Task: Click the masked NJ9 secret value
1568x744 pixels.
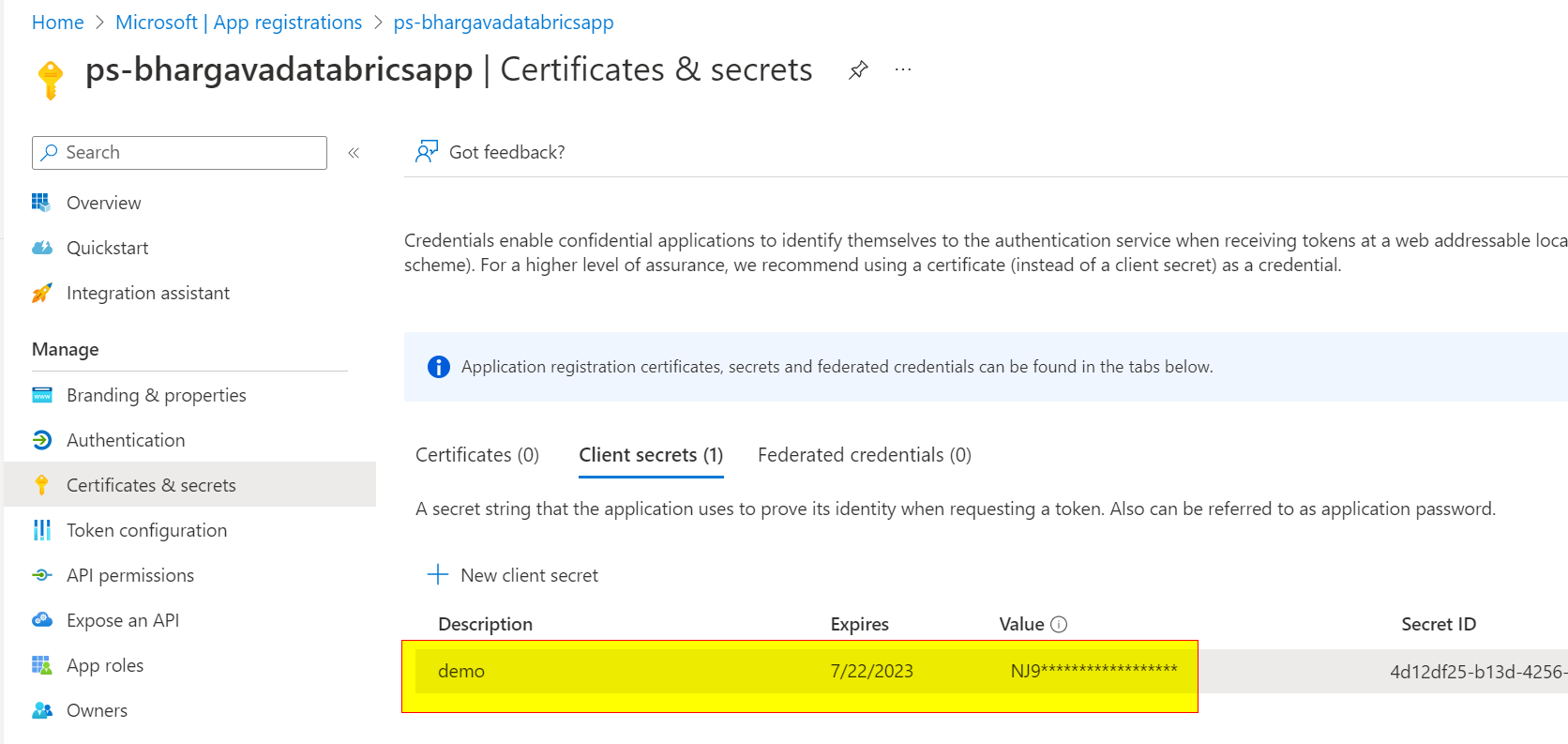Action: tap(1093, 671)
